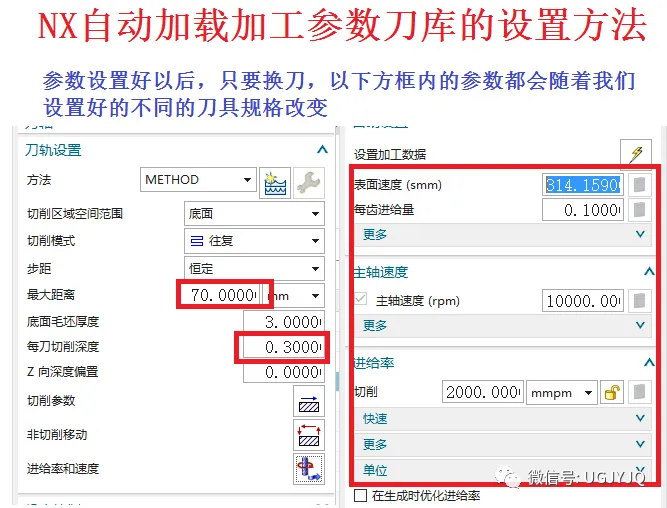Click the 步距 stepover label

[39, 268]
